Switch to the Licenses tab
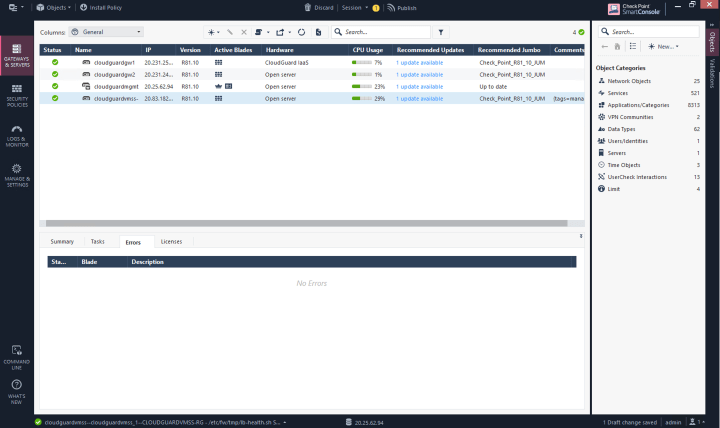 [171, 242]
